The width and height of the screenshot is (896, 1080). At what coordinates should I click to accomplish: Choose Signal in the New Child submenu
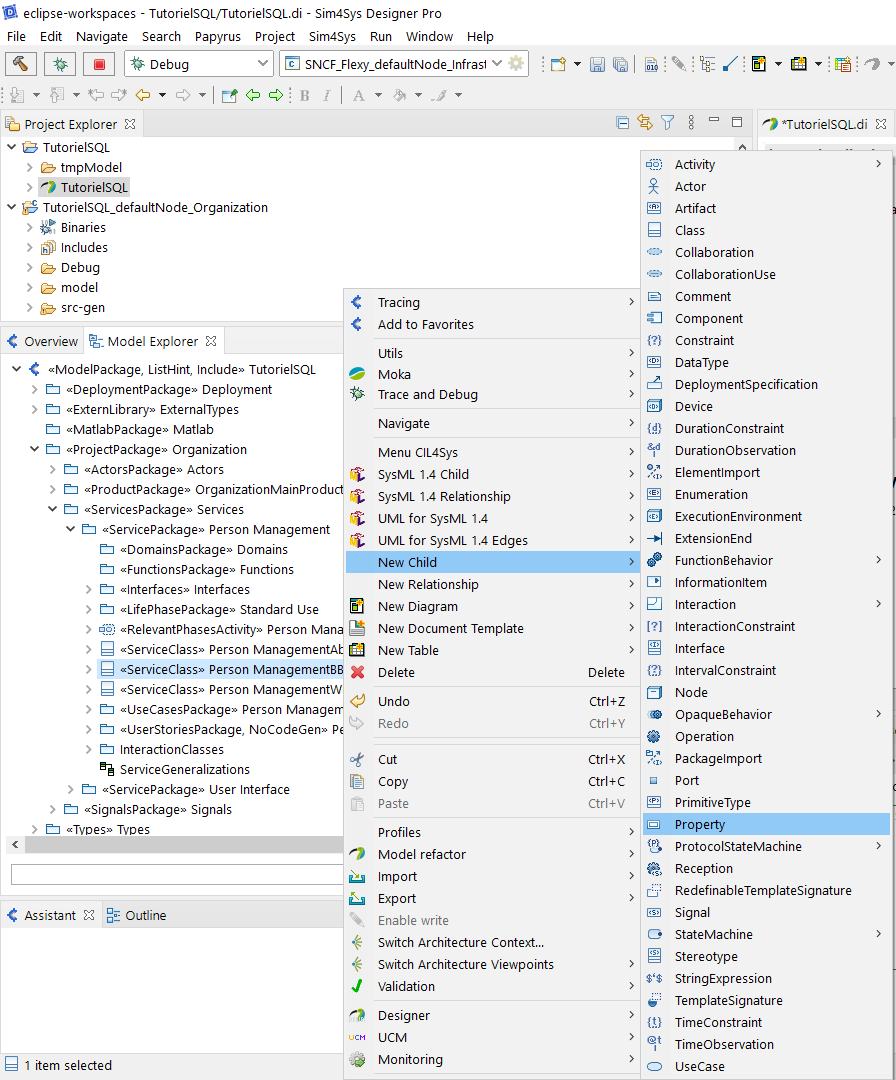coord(767,913)
